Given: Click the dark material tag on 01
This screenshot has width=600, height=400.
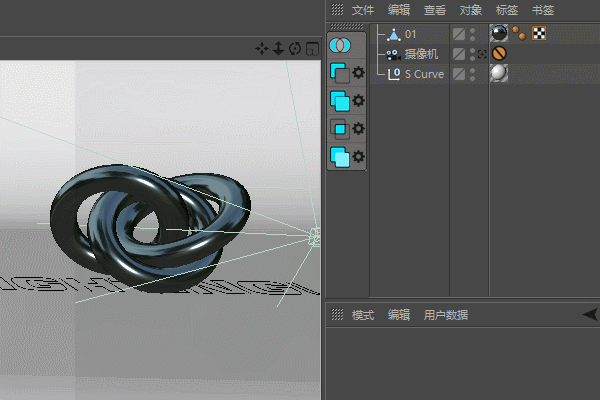Looking at the screenshot, I should (499, 33).
